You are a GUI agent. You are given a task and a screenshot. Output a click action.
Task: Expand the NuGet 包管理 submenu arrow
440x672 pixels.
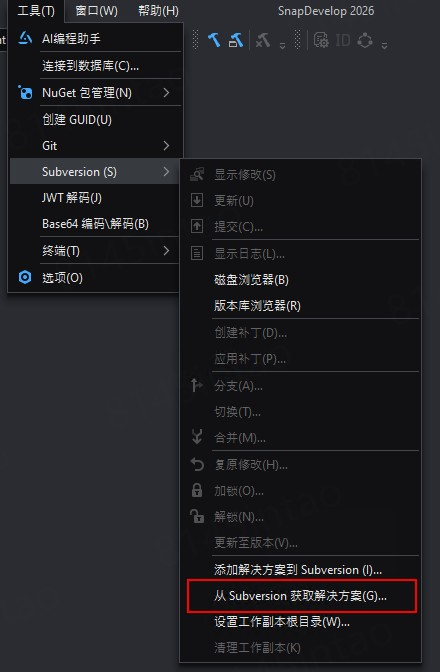tap(166, 93)
